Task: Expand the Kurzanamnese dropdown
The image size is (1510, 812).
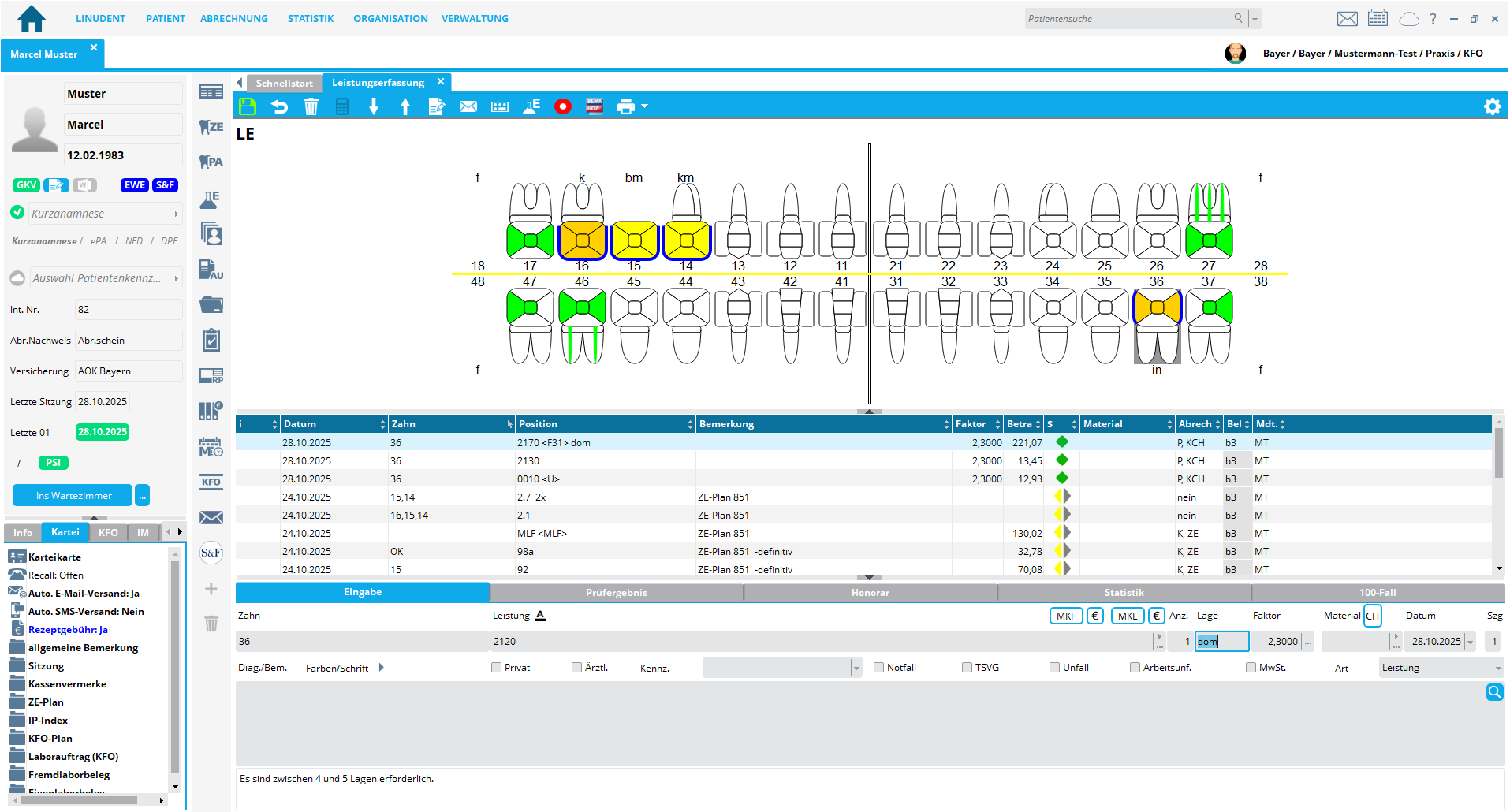Action: tap(176, 214)
